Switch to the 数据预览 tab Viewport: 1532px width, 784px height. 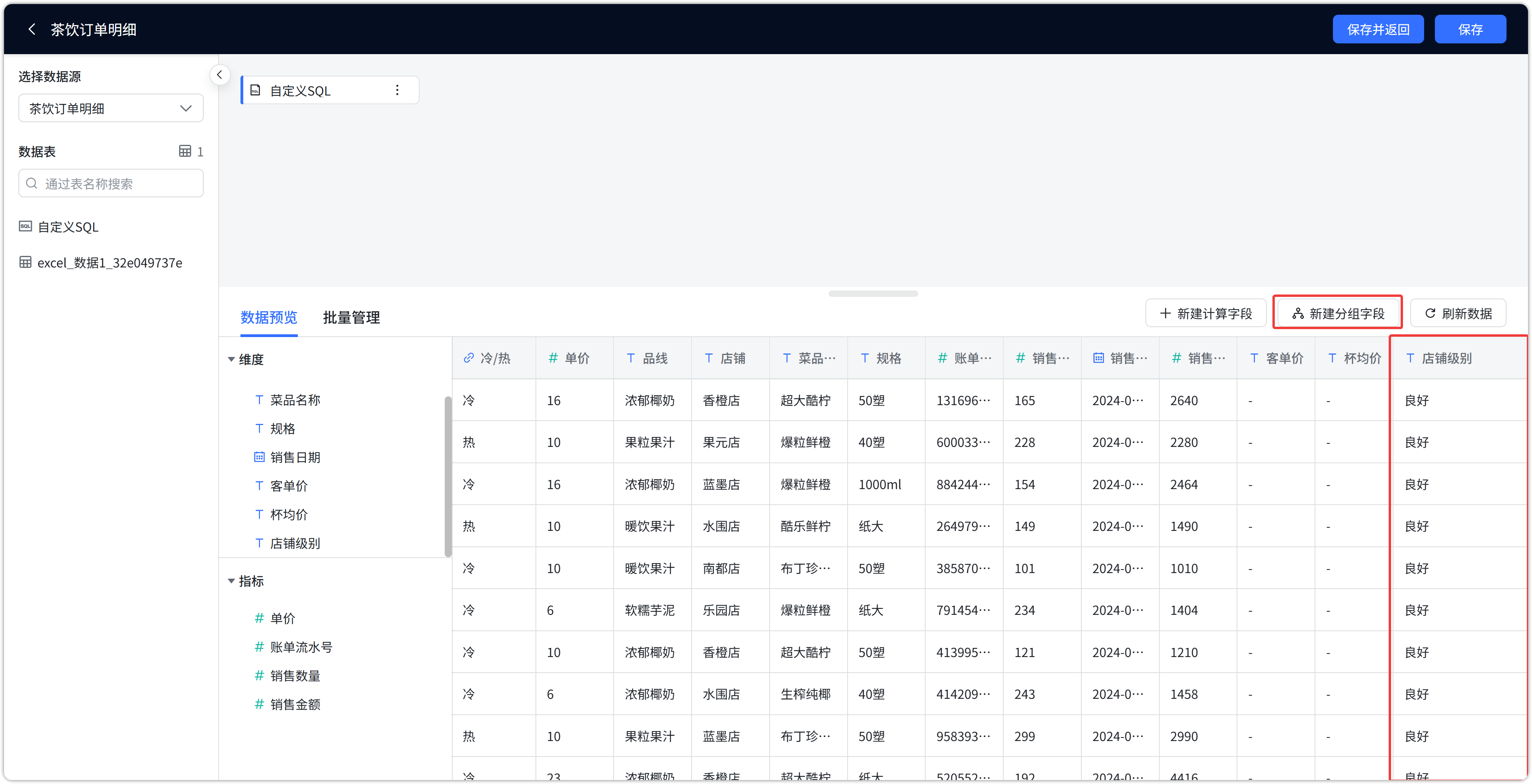click(x=268, y=317)
